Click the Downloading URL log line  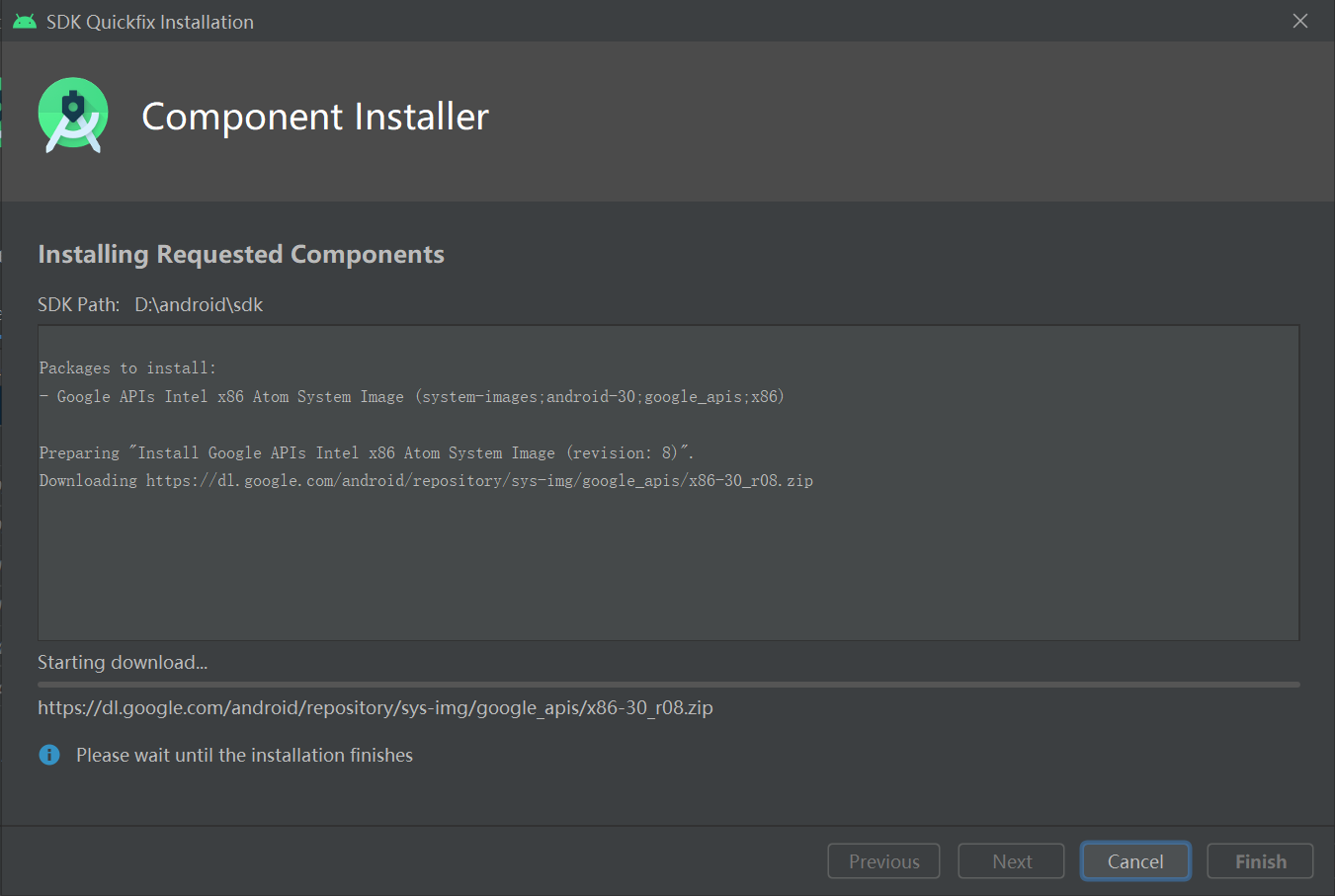426,480
